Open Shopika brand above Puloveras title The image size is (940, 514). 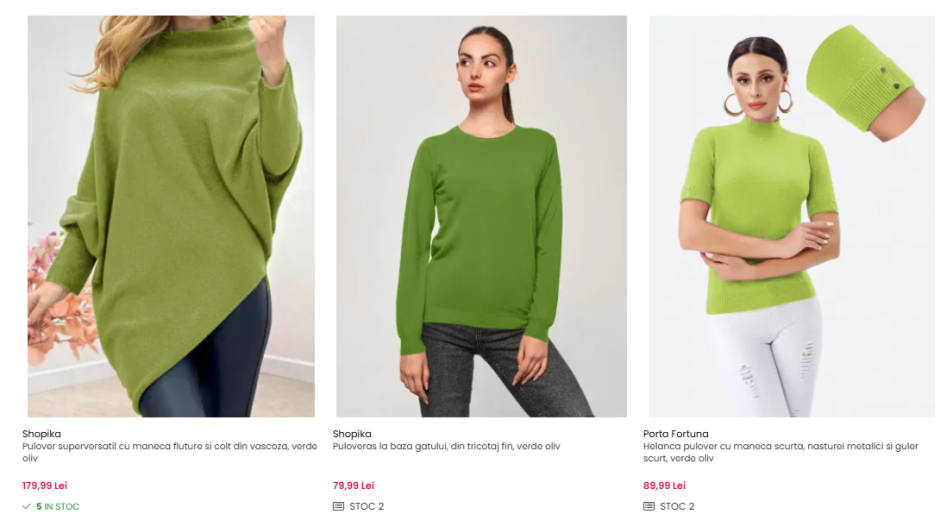point(352,434)
